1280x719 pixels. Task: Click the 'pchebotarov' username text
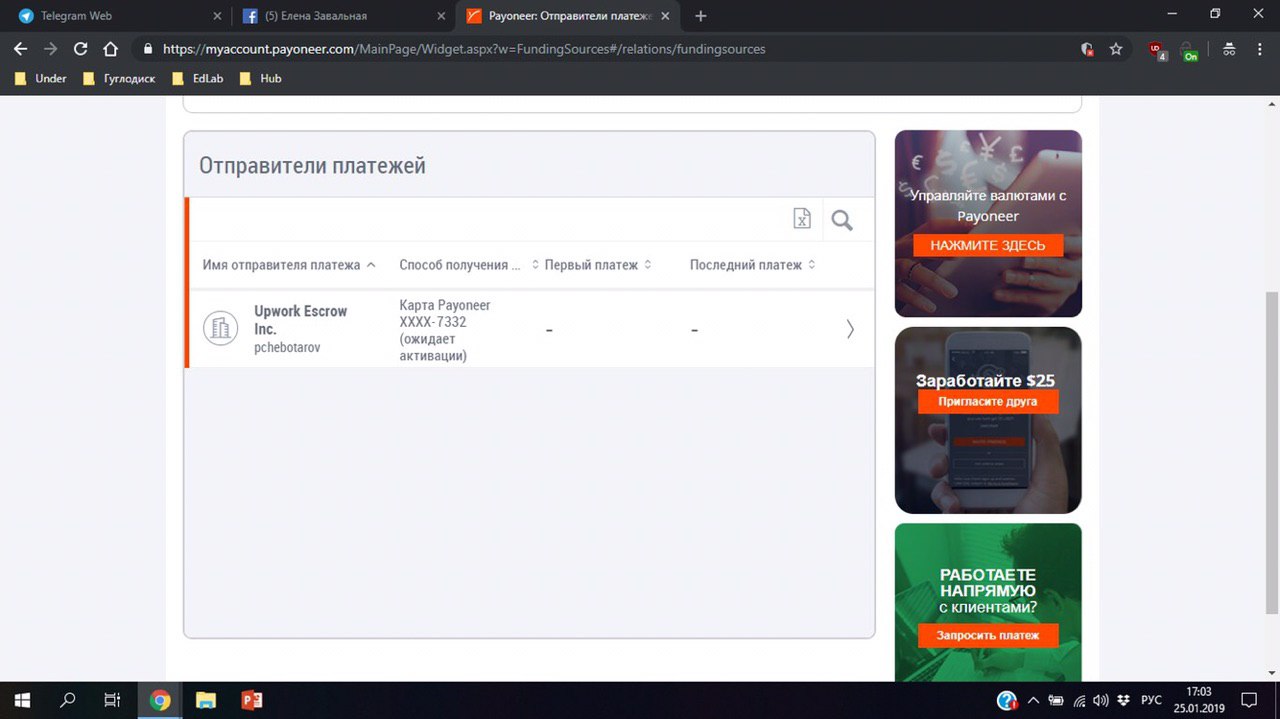[x=287, y=347]
